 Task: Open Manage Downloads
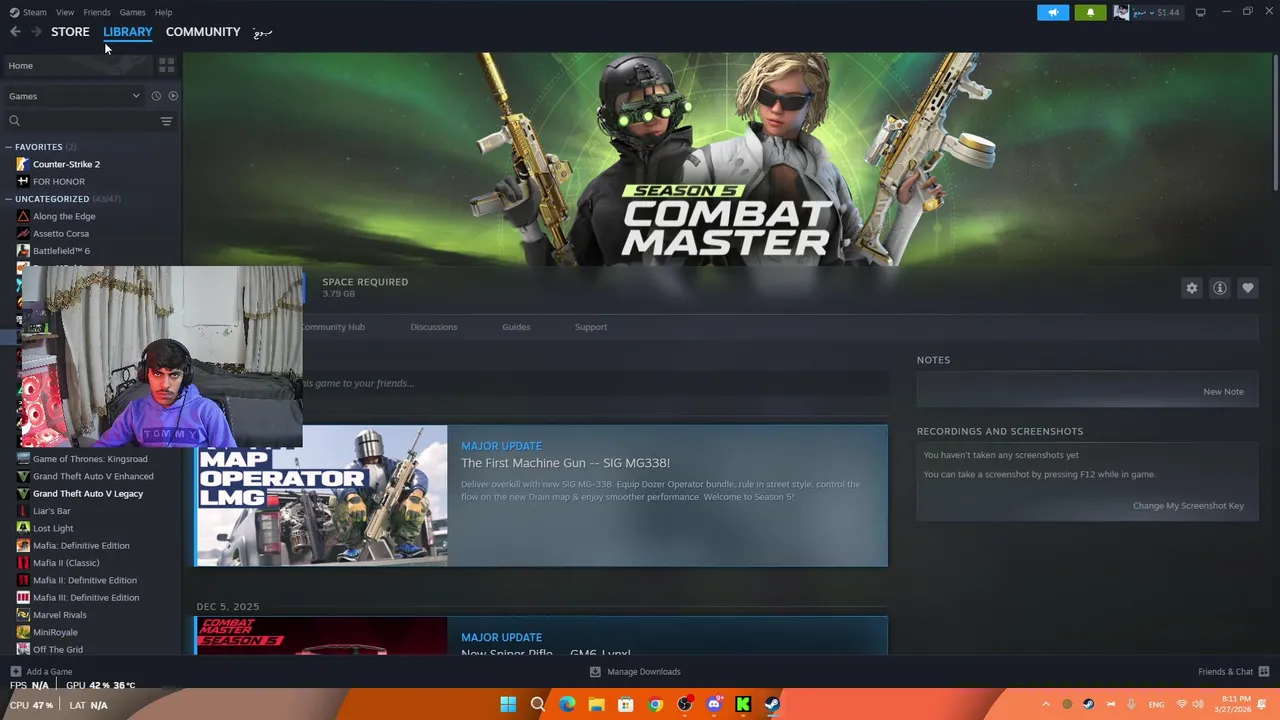[635, 672]
